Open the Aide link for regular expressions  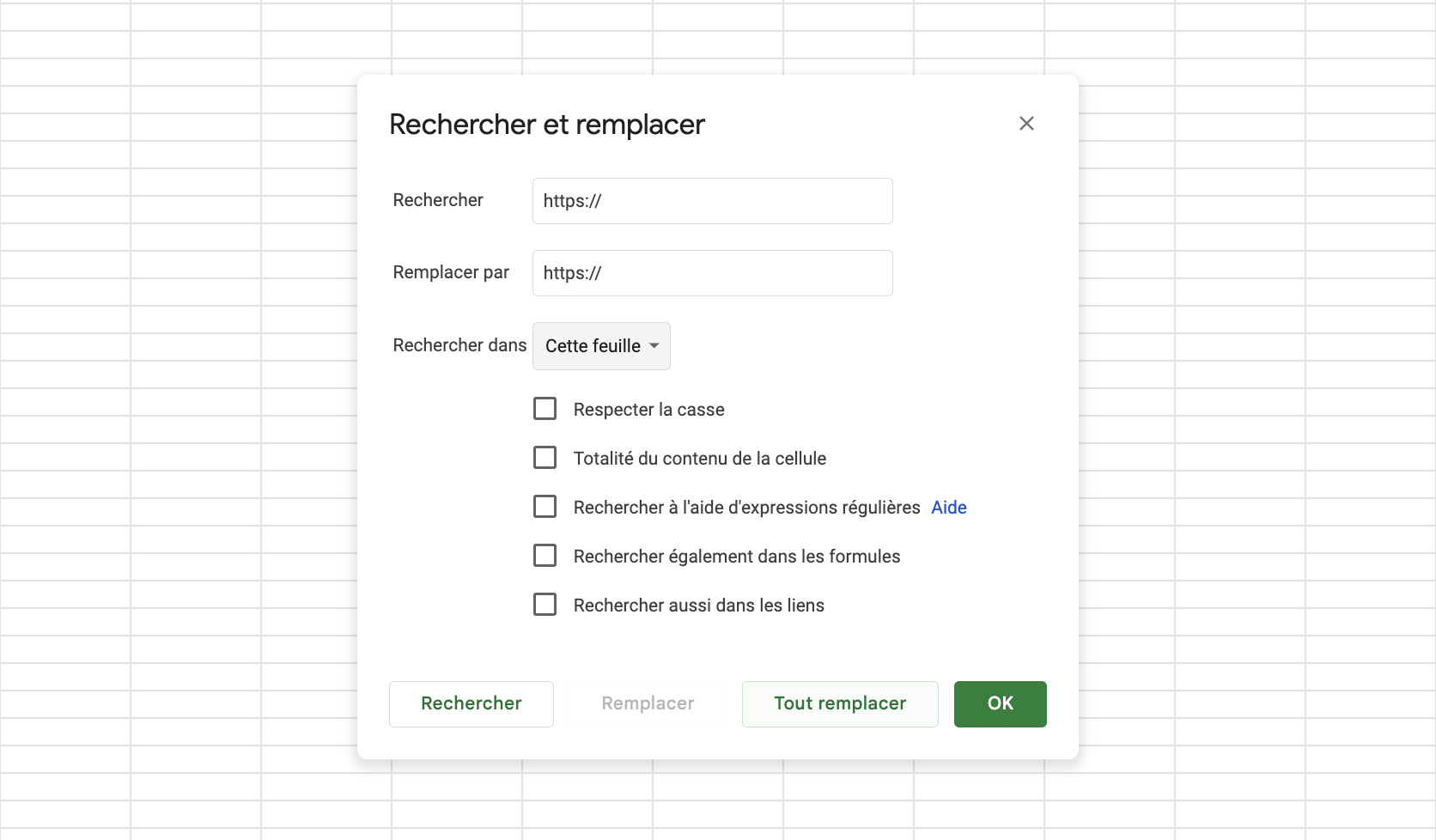tap(948, 508)
